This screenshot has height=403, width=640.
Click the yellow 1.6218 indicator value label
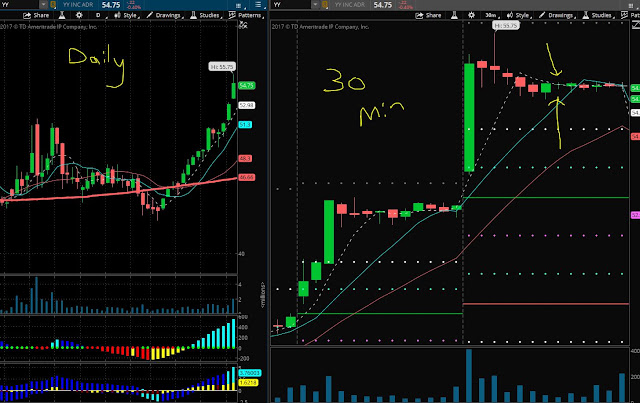tap(248, 383)
